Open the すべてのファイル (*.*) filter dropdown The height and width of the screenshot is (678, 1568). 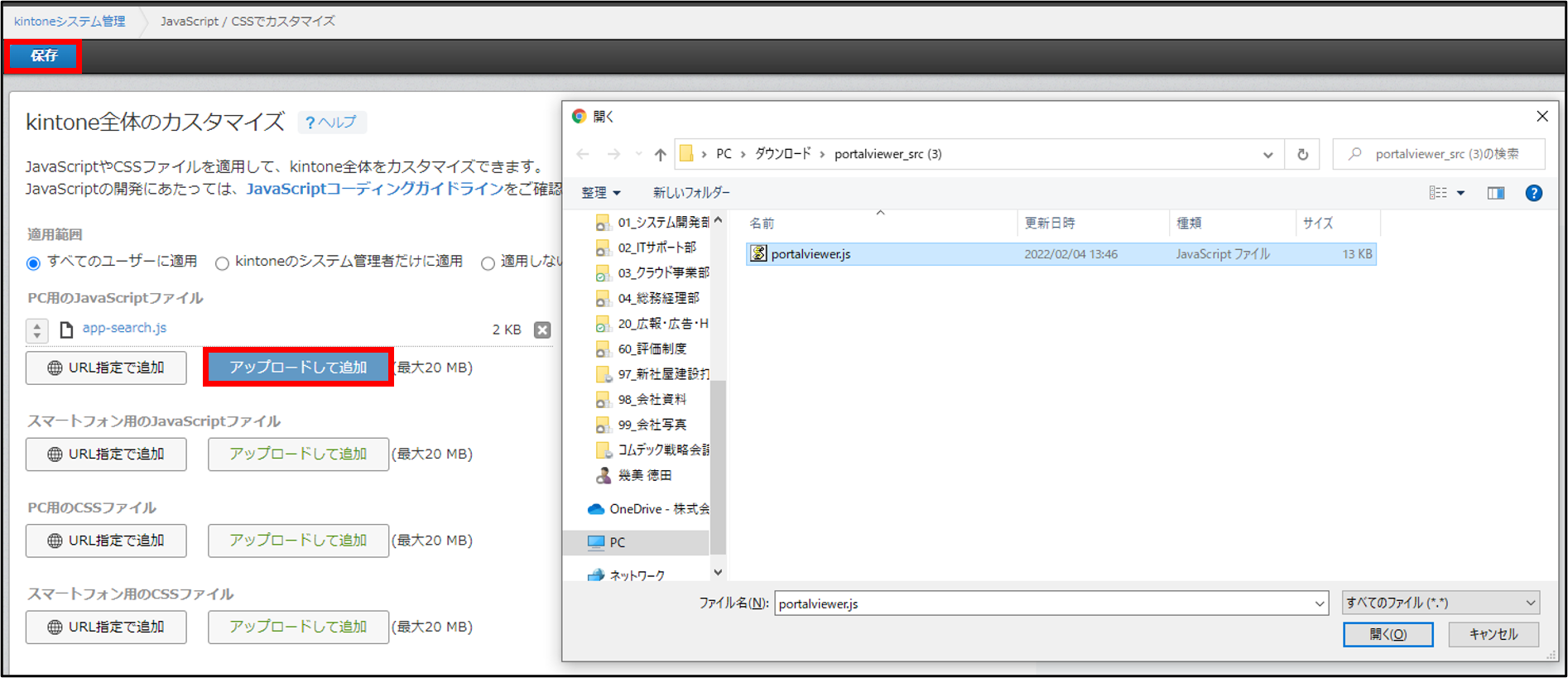point(1441,603)
